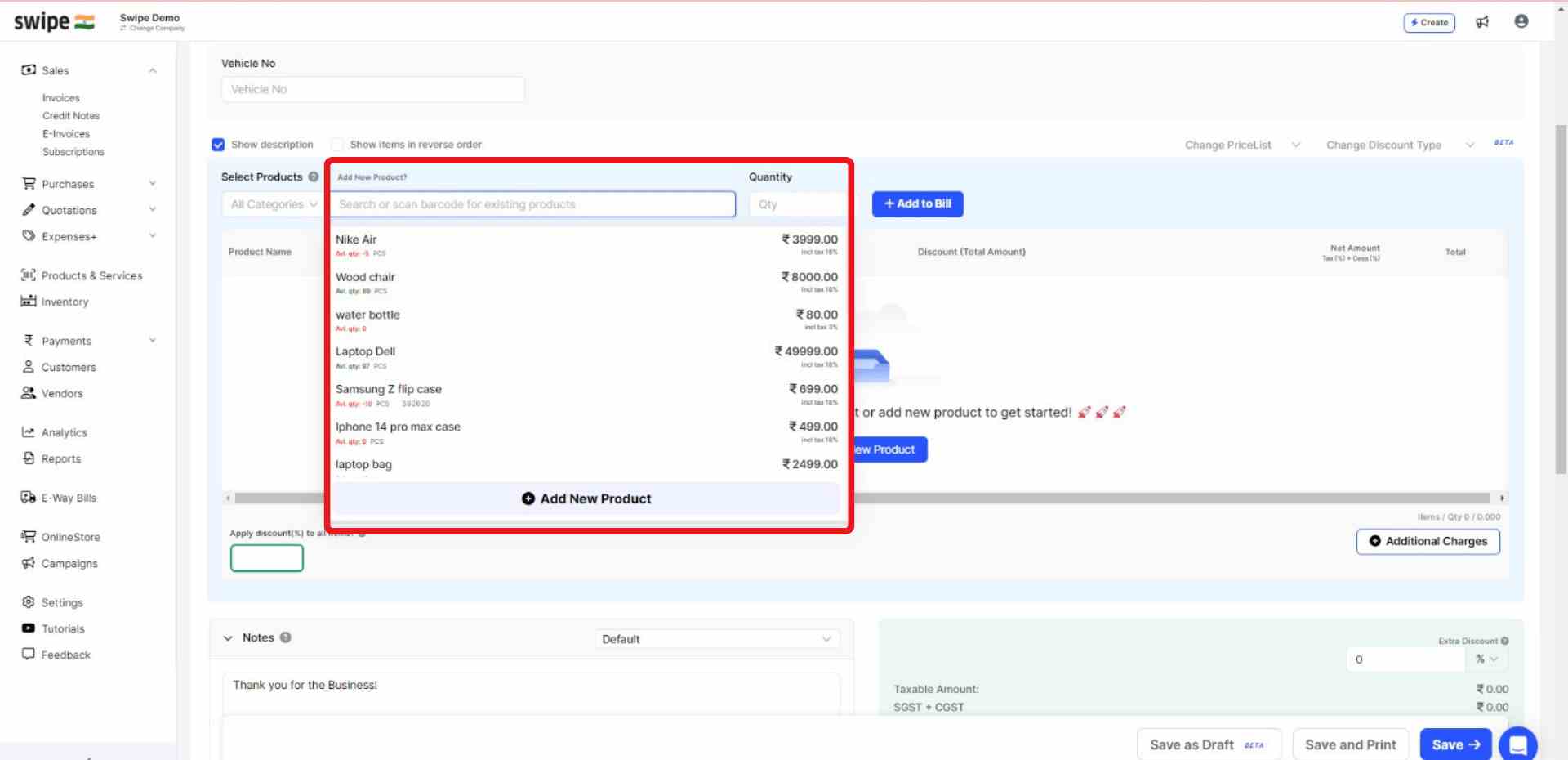Image resolution: width=1568 pixels, height=760 pixels.
Task: Open Invoices in the sidebar
Action: click(61, 98)
